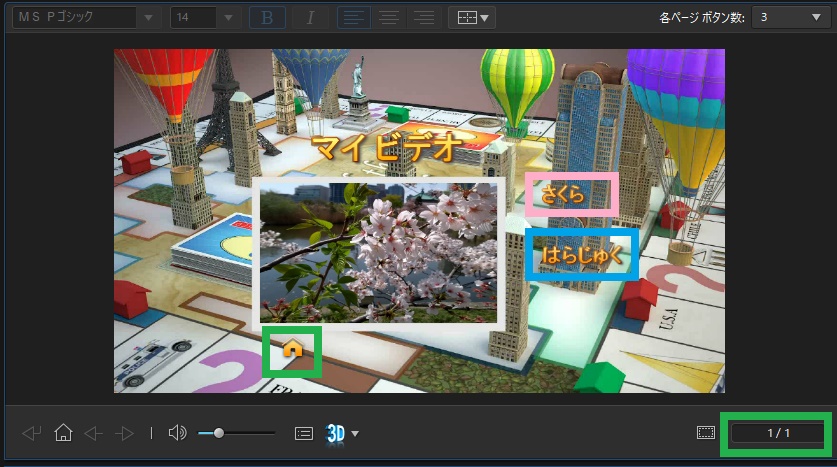Mute the preview volume speaker icon
Viewport: 837px width, 467px height.
point(177,433)
